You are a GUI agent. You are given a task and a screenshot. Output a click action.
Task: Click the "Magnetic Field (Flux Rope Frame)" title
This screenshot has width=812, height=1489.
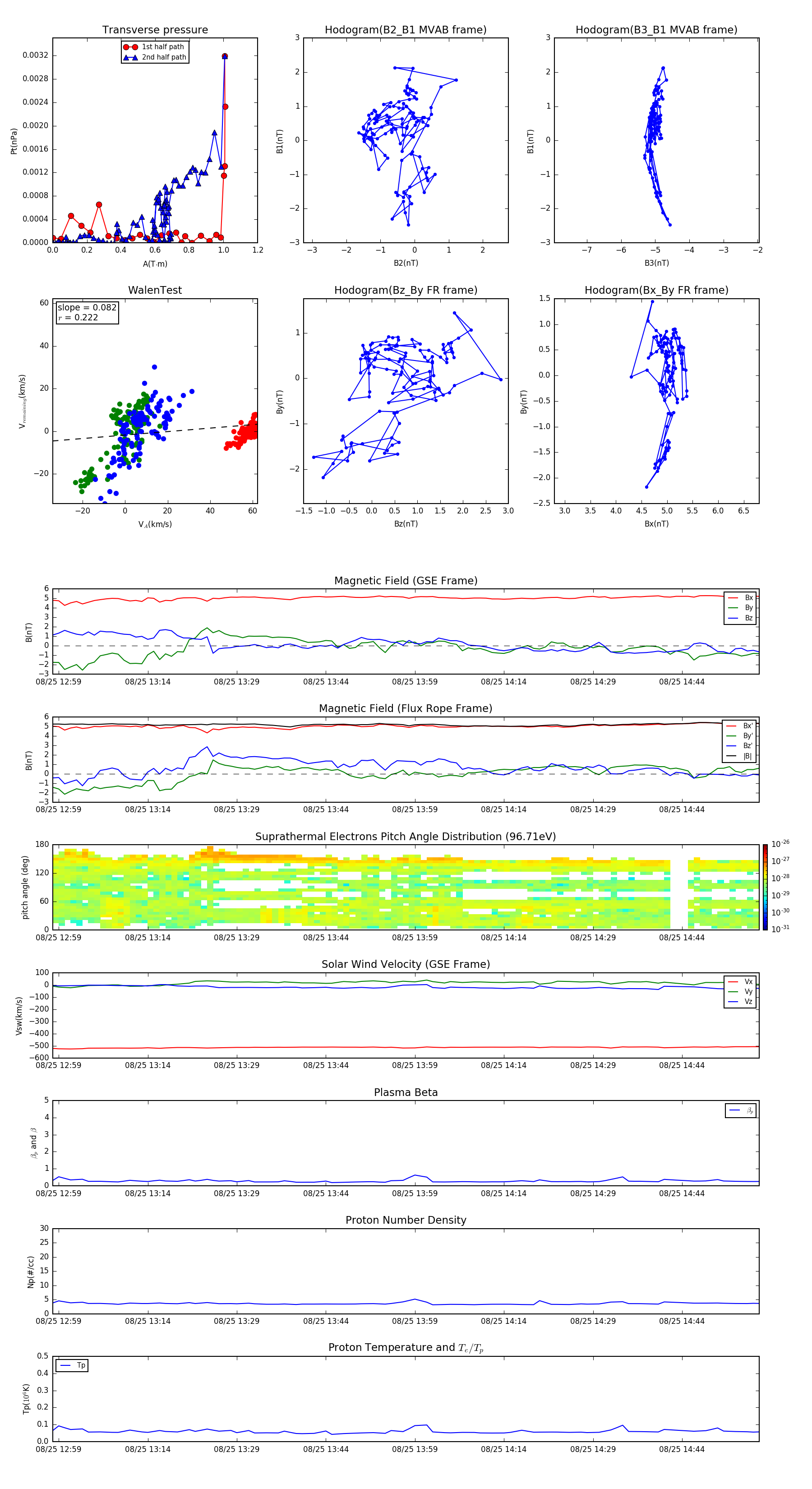click(x=406, y=709)
